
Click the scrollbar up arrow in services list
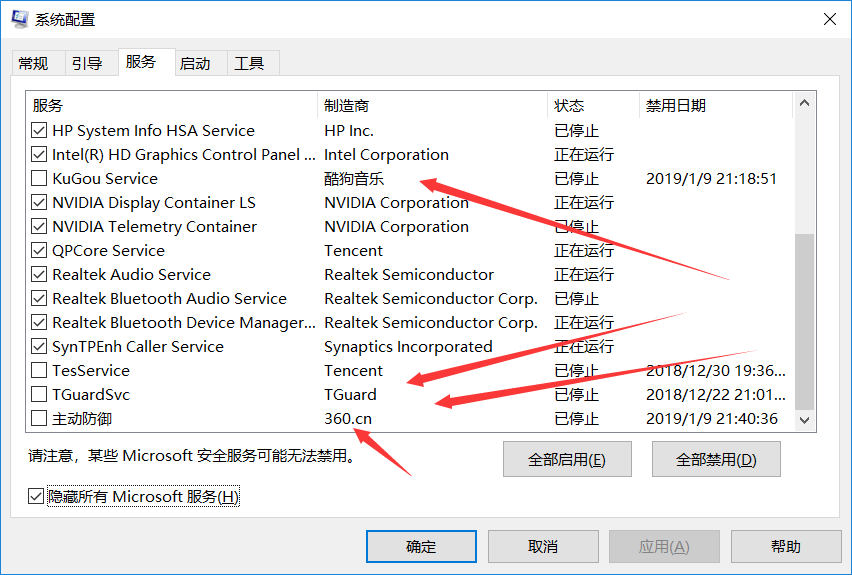pos(804,103)
